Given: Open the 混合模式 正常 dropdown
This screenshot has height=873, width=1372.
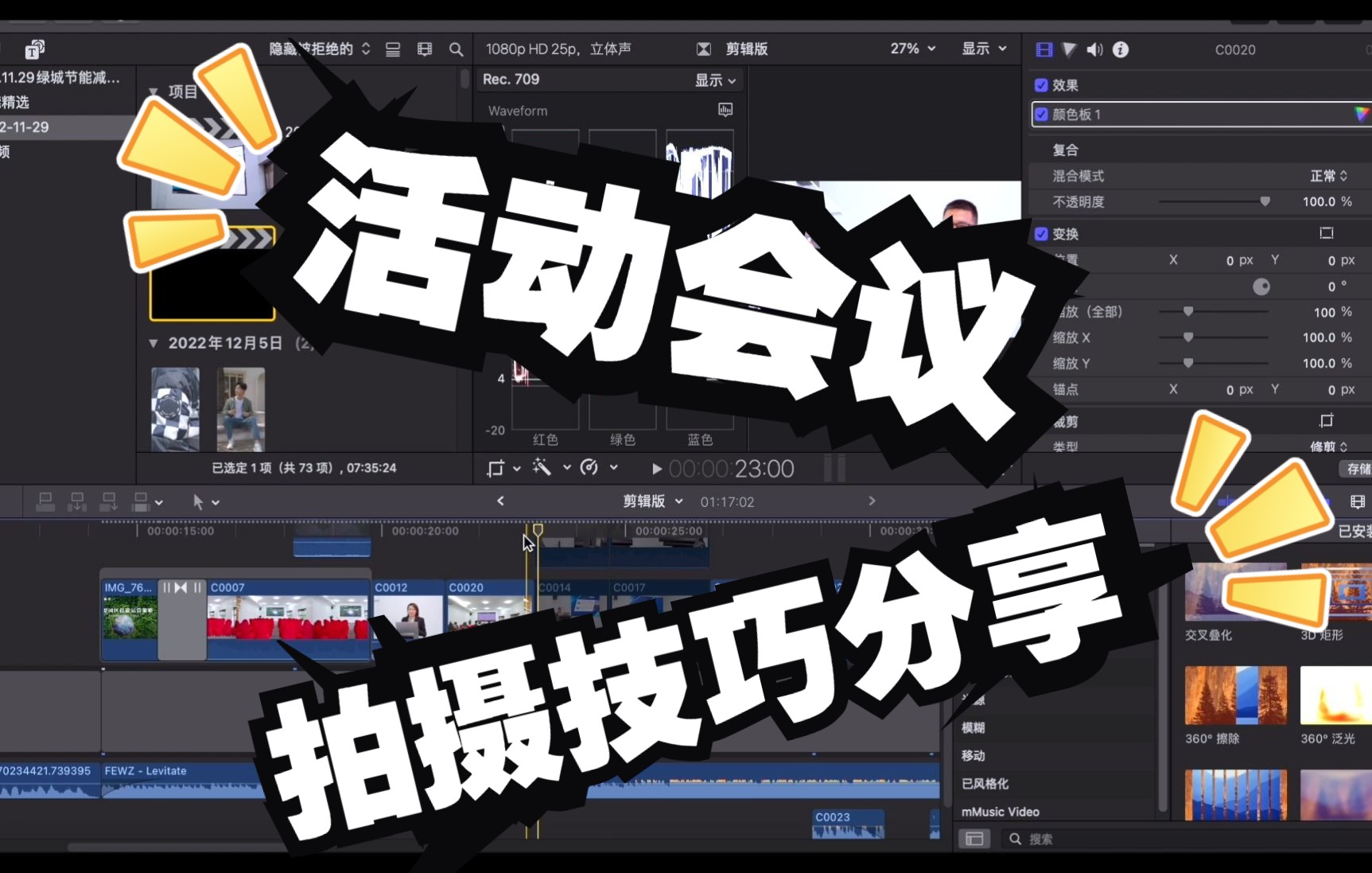Looking at the screenshot, I should coord(1329,176).
